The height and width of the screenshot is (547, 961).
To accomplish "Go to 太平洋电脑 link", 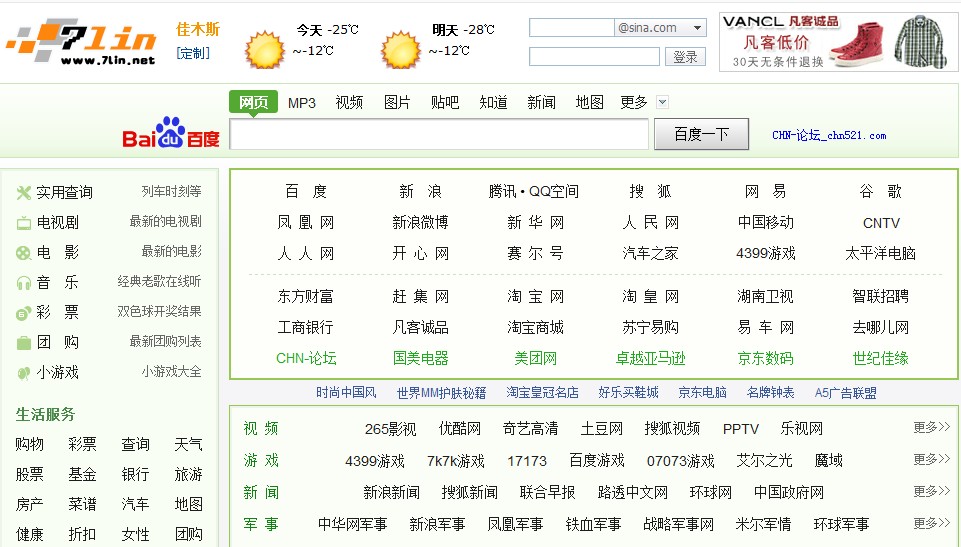I will 881,253.
